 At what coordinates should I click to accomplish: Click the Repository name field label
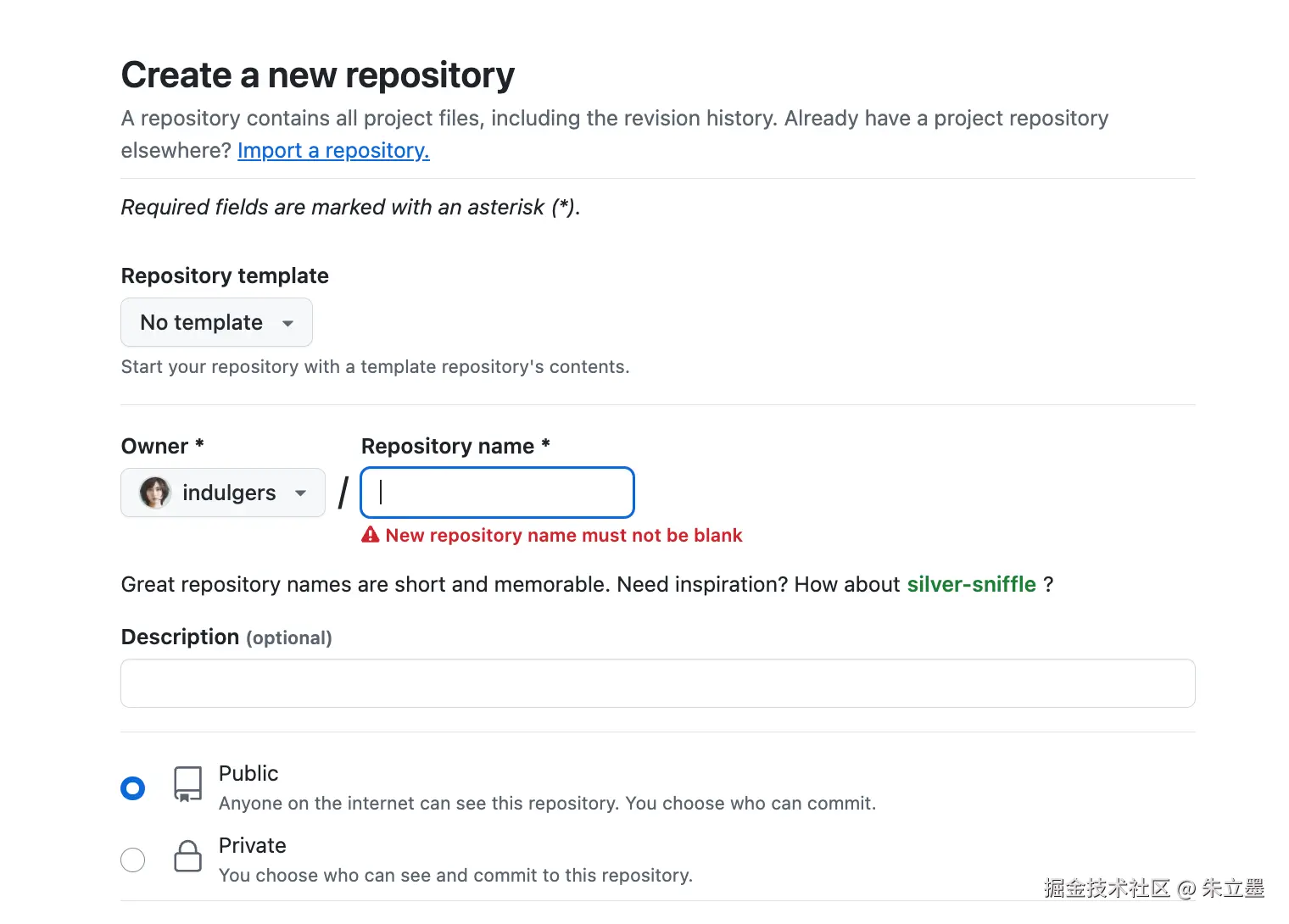(x=448, y=447)
